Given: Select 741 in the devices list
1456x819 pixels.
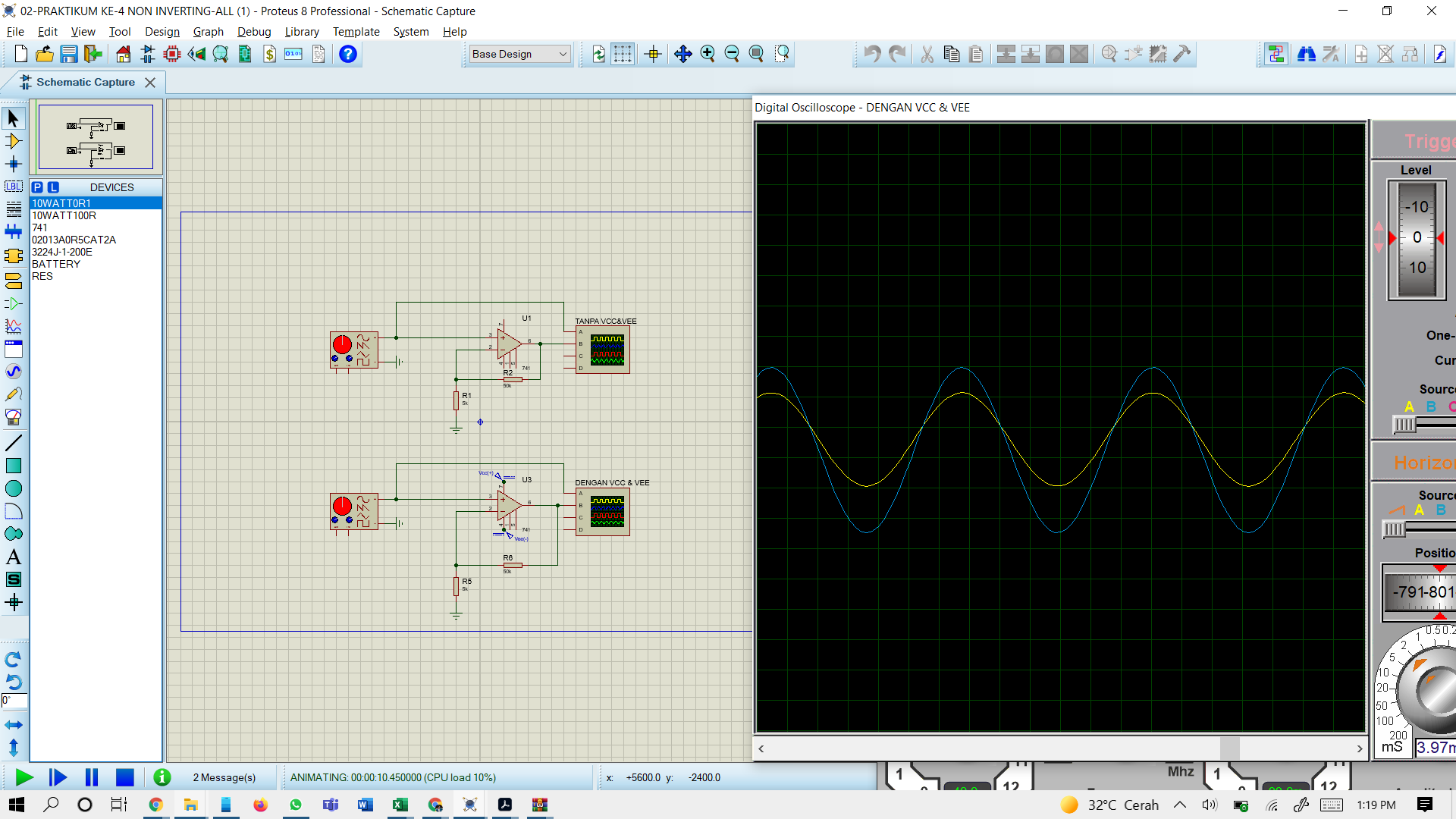Looking at the screenshot, I should (x=96, y=227).
